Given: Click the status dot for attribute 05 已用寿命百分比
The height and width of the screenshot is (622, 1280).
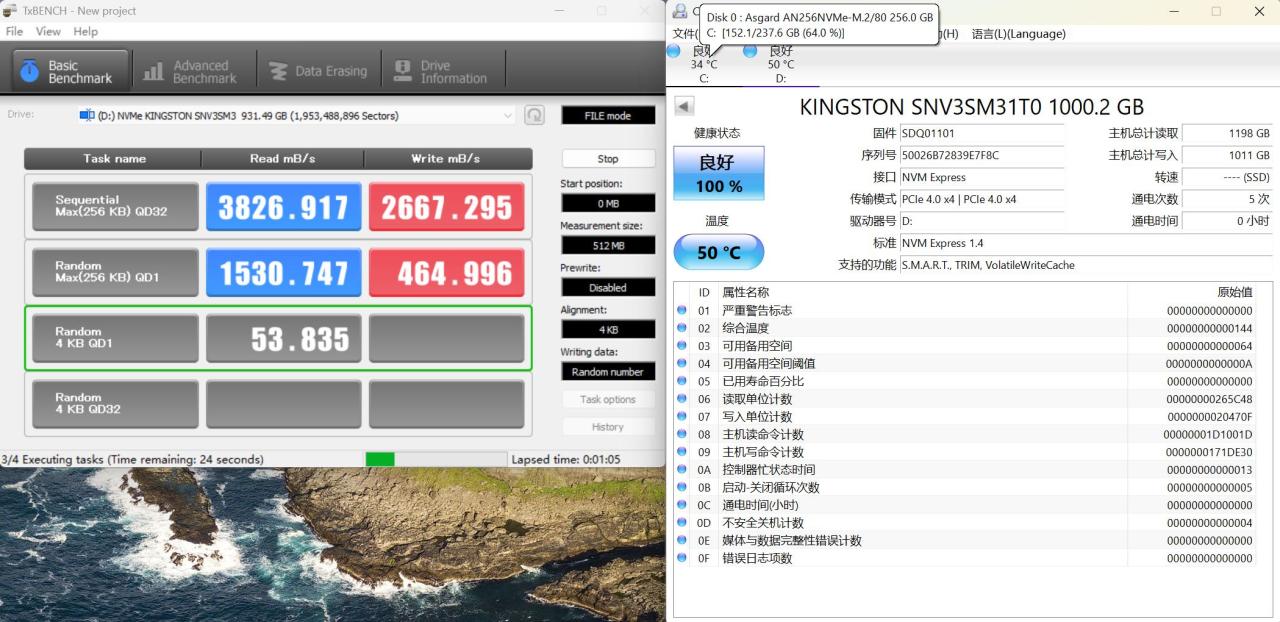Looking at the screenshot, I should [x=682, y=381].
